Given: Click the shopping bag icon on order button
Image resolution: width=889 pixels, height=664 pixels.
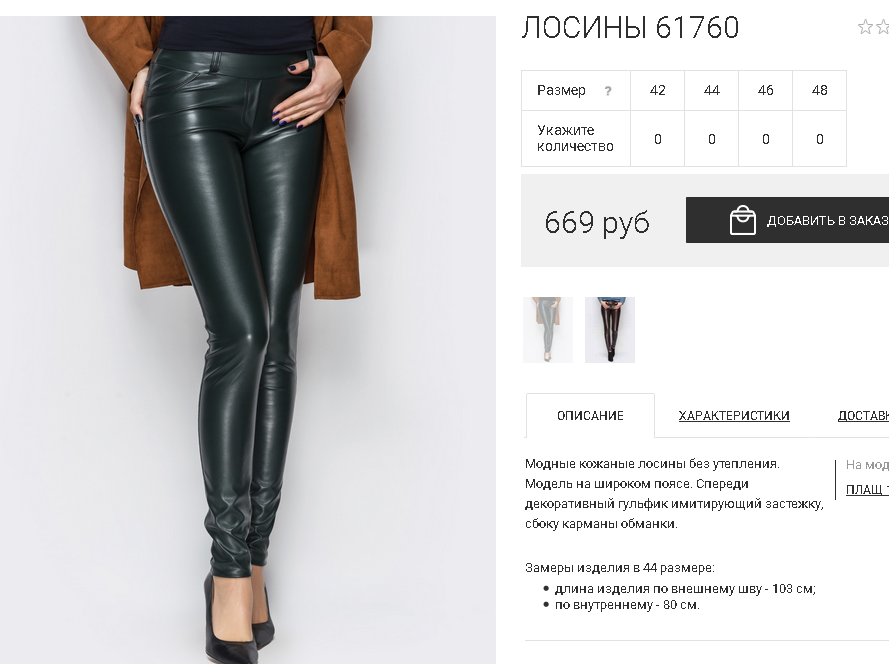Looking at the screenshot, I should [743, 220].
